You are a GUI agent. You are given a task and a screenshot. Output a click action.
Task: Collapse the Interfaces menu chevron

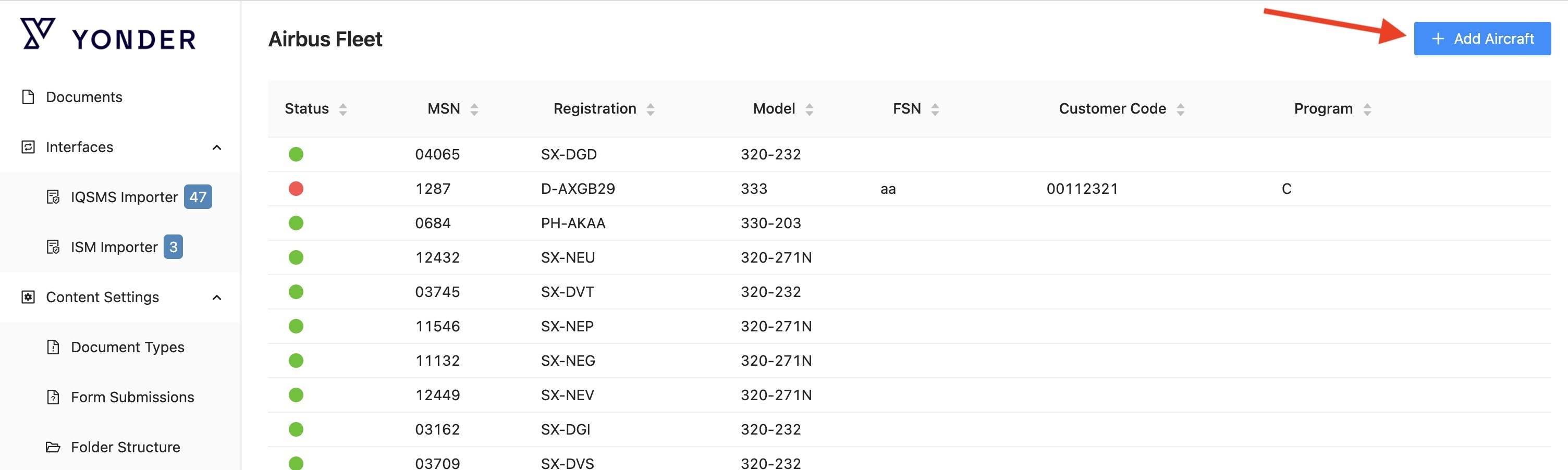point(217,147)
